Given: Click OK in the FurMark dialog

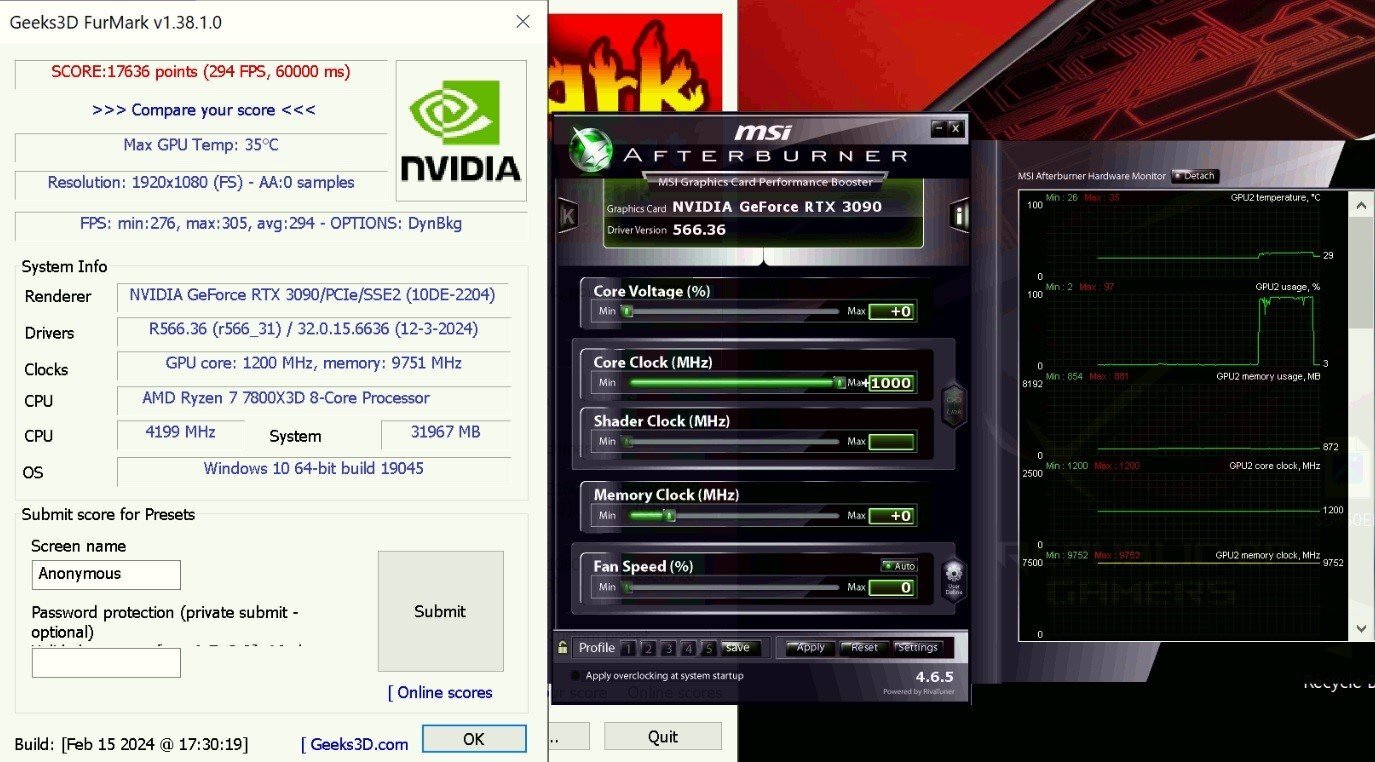Looking at the screenshot, I should pos(474,739).
